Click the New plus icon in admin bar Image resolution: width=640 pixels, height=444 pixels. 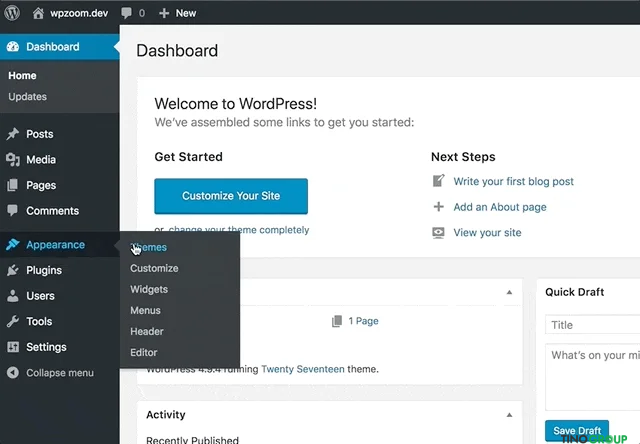162,13
